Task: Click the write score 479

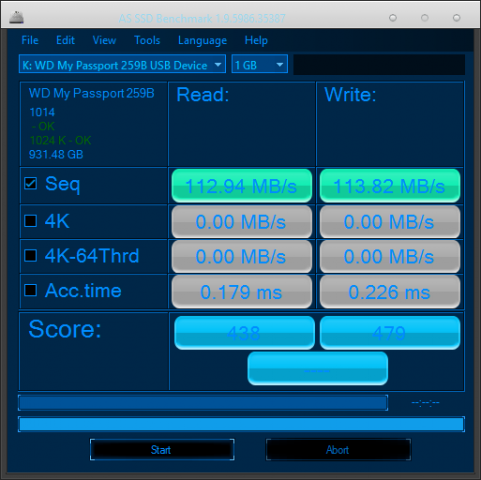Action: (390, 333)
